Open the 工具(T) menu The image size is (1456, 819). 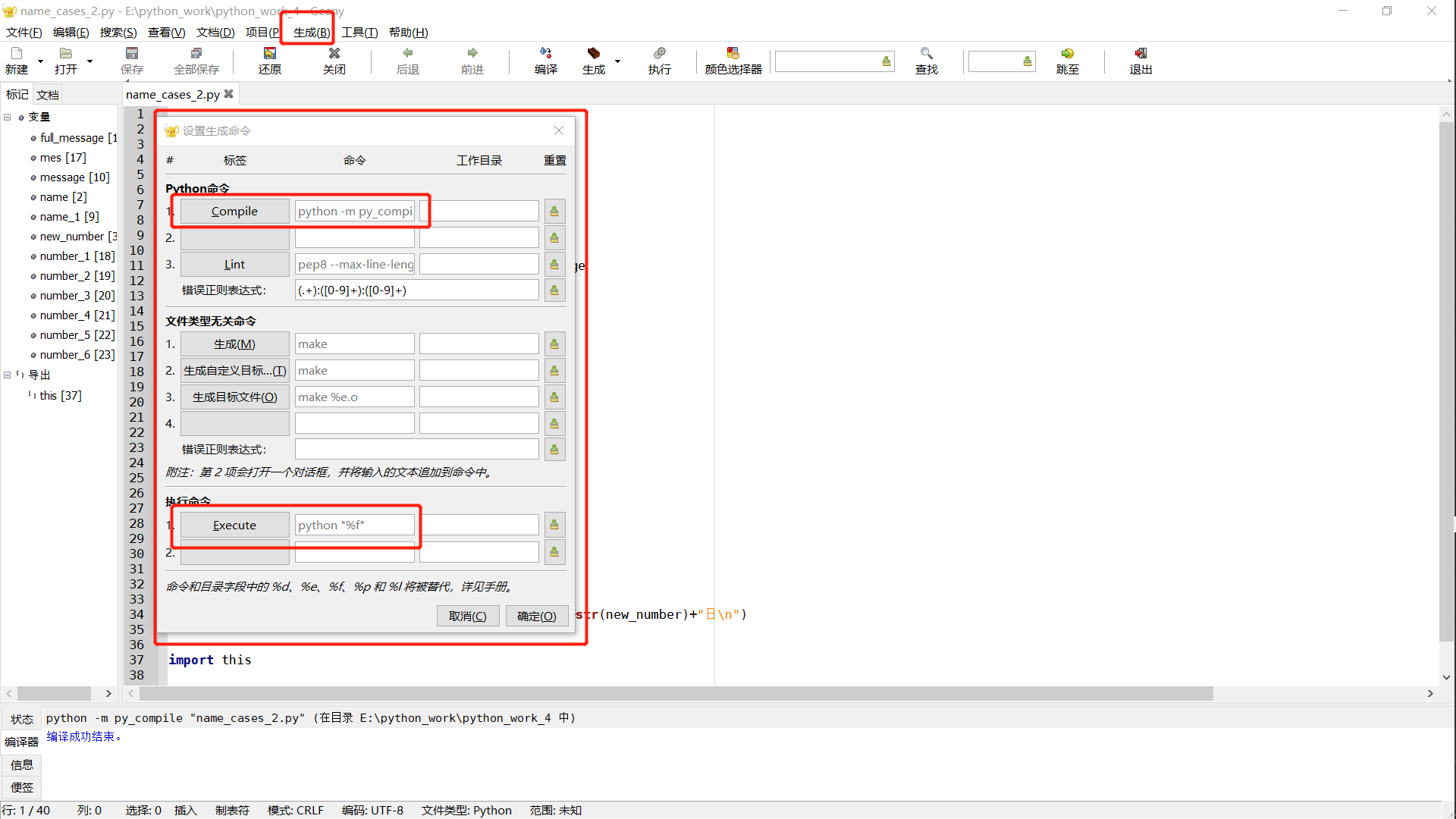359,33
